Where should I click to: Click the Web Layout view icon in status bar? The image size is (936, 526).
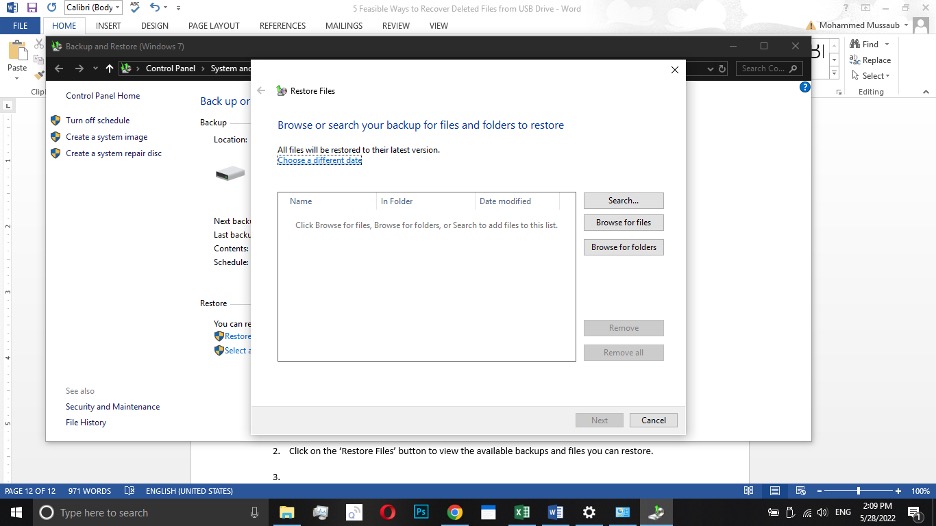click(x=800, y=491)
